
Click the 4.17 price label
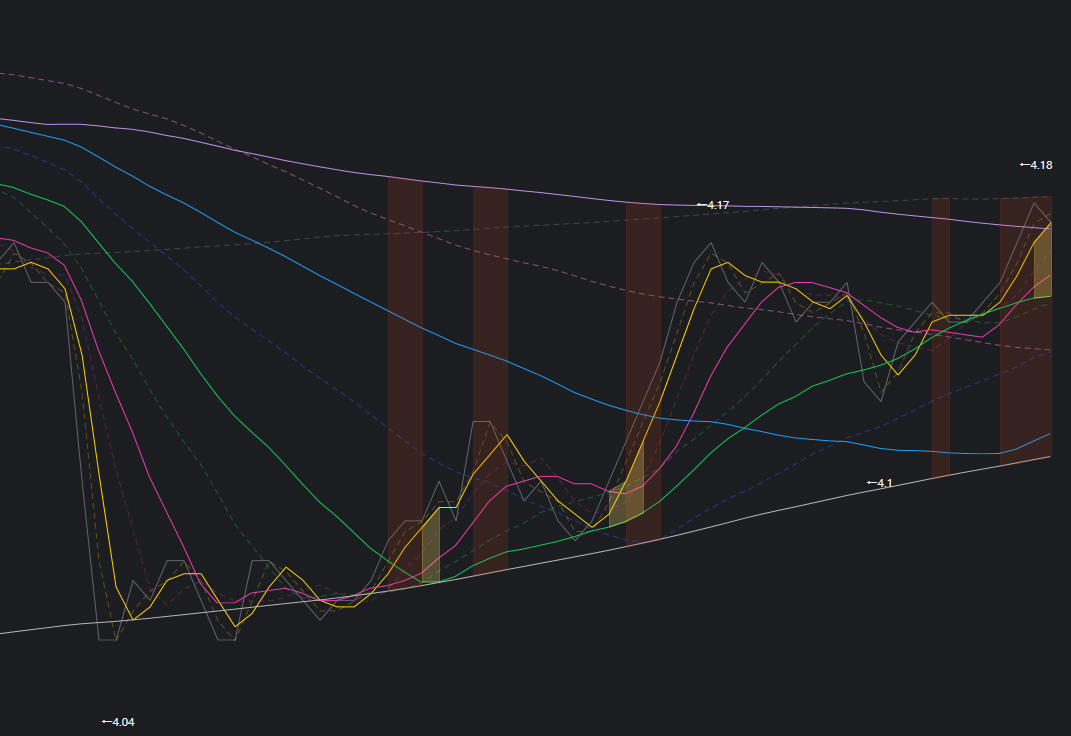(x=713, y=205)
